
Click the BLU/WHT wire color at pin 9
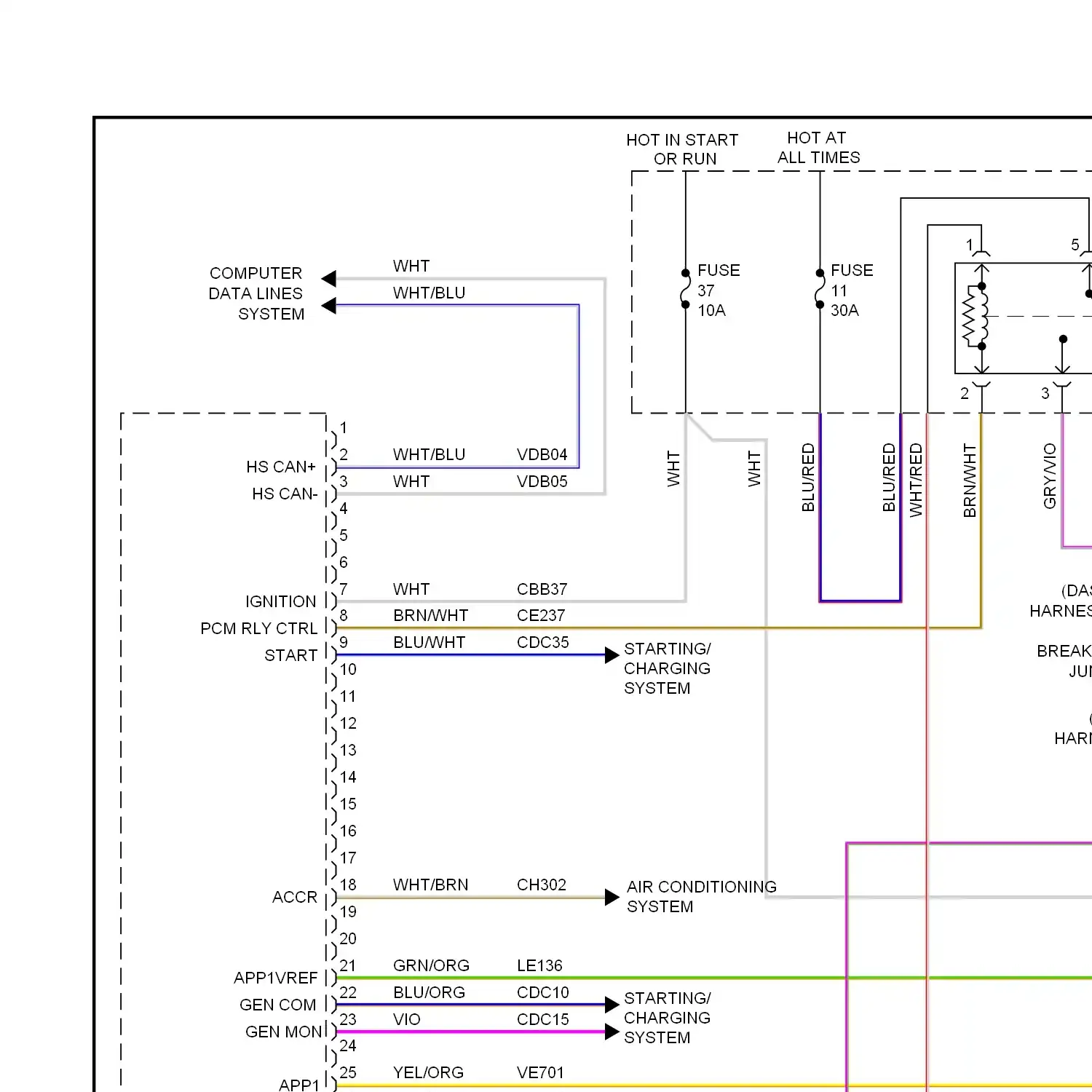429,643
